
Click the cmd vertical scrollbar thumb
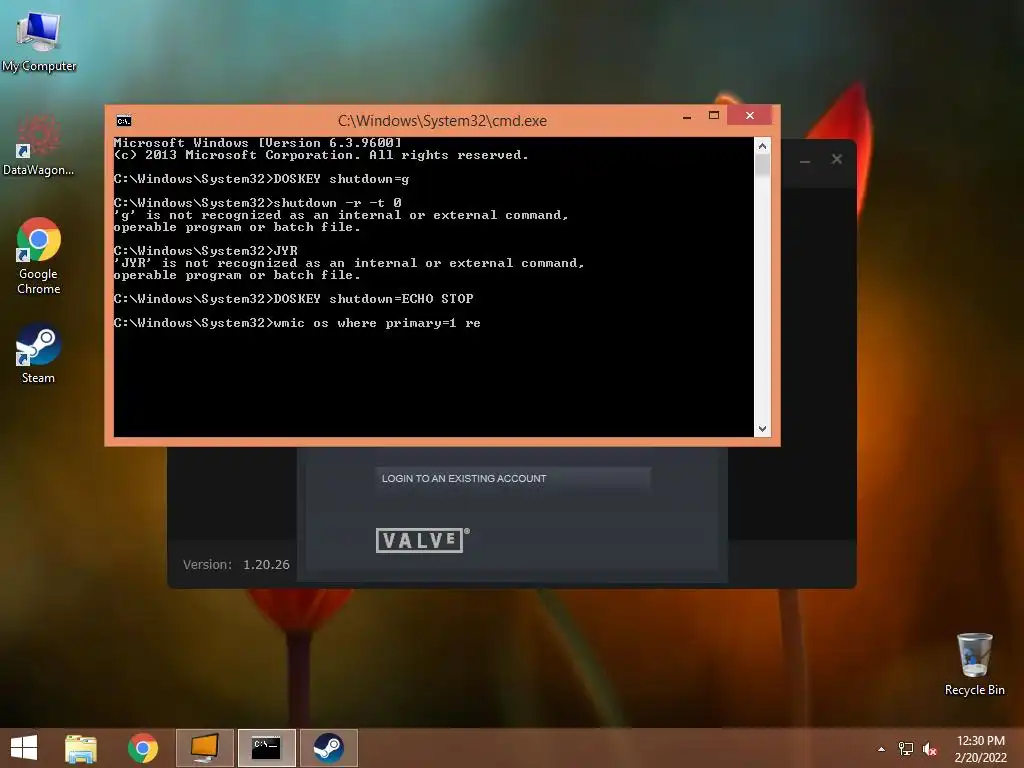click(x=762, y=166)
